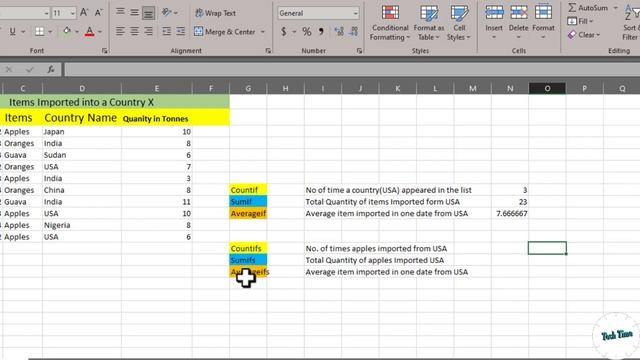Click AutoSum
The height and width of the screenshot is (360, 640).
[588, 8]
